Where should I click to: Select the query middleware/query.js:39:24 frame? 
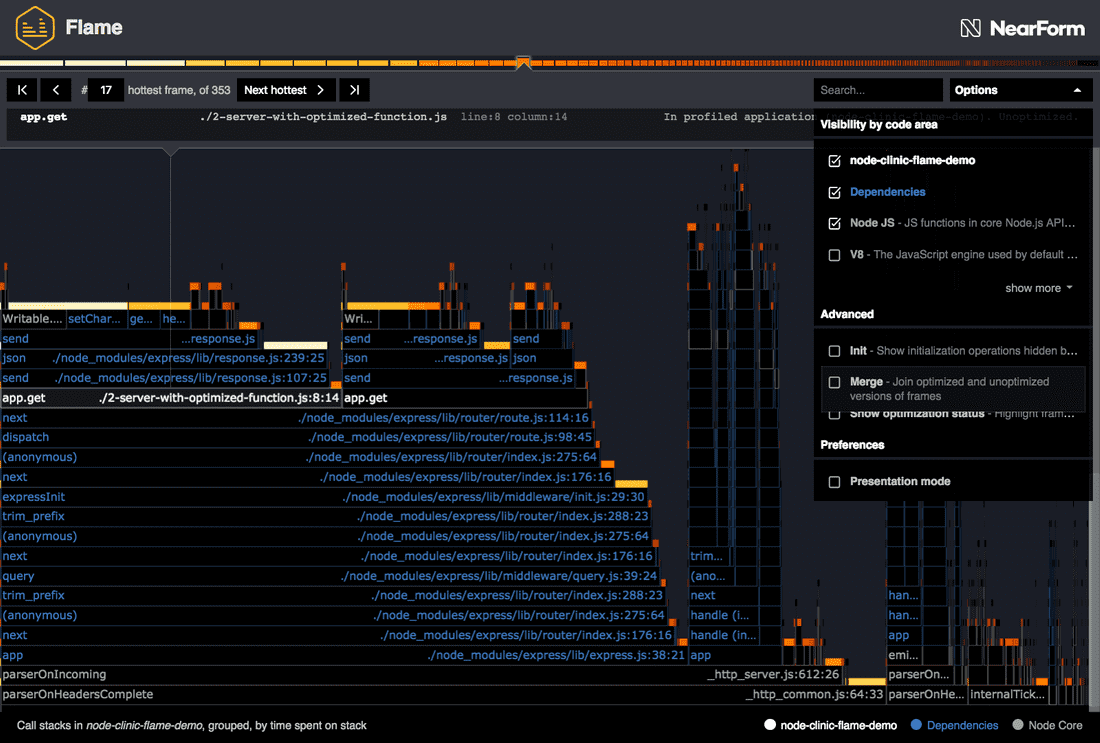coord(330,576)
